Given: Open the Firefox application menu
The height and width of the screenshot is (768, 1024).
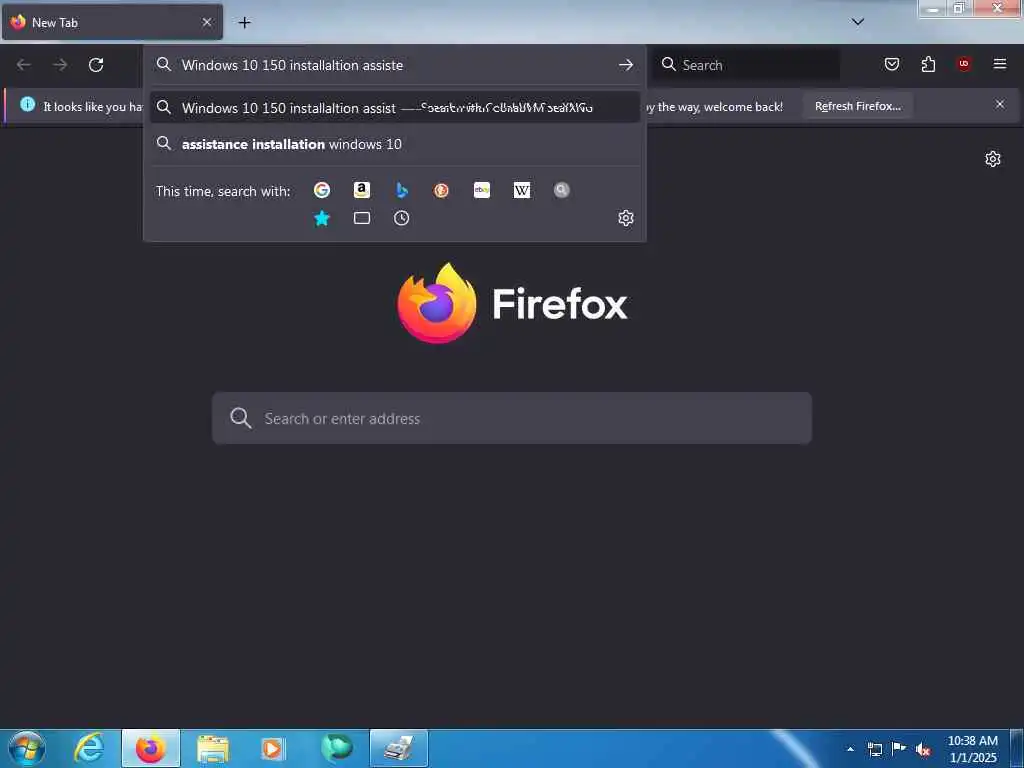Looking at the screenshot, I should point(1000,64).
